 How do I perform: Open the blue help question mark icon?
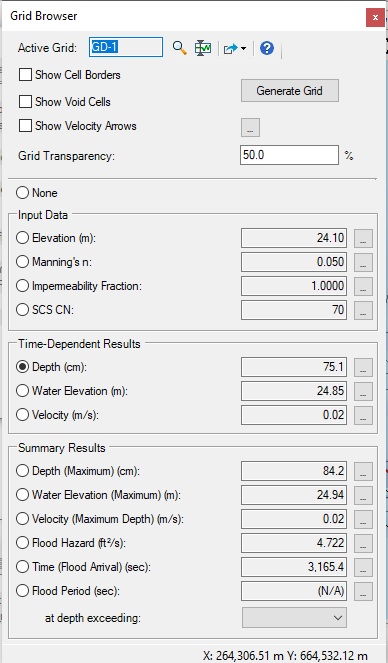[267, 48]
